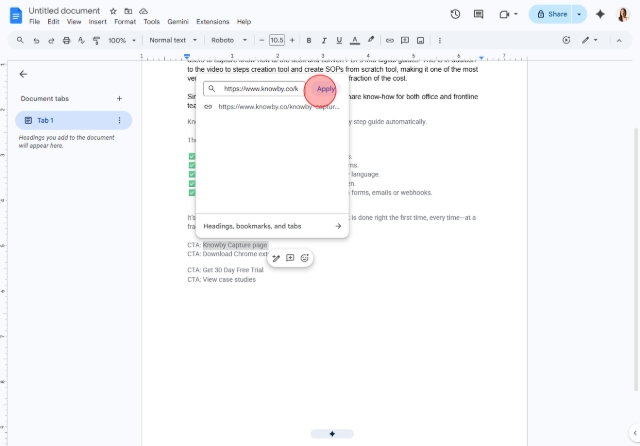The width and height of the screenshot is (640, 446).
Task: Open the highlight color picker
Action: click(x=371, y=40)
